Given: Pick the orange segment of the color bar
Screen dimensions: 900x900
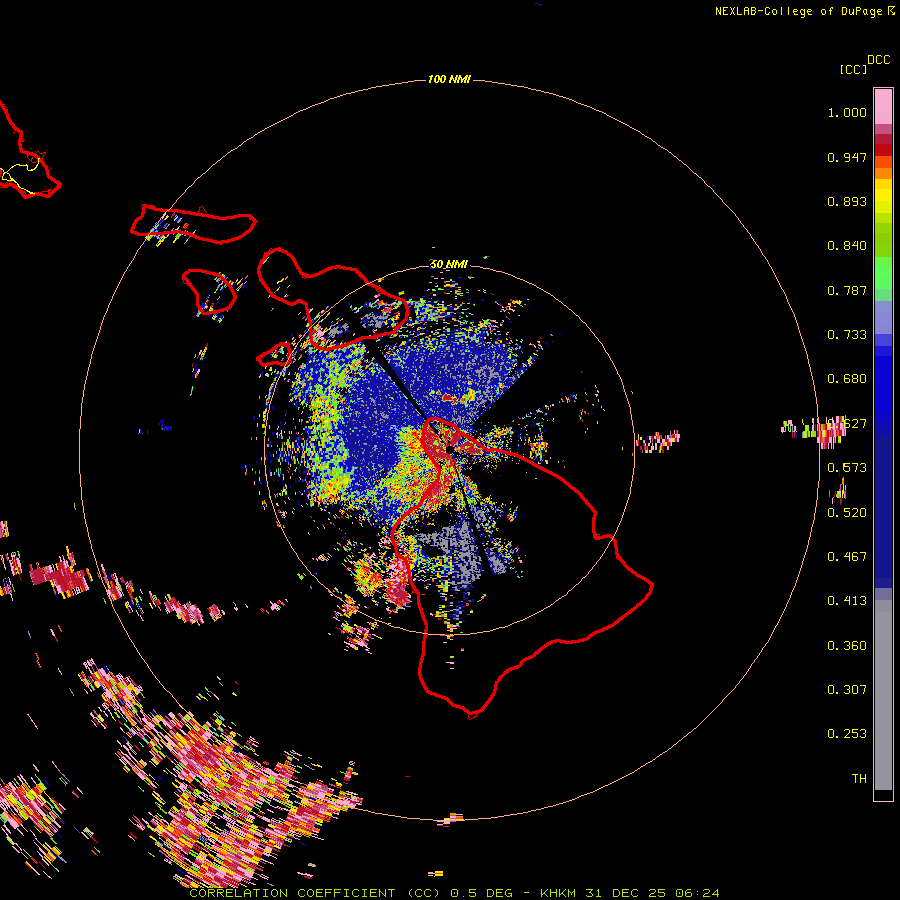Looking at the screenshot, I should 883,173.
